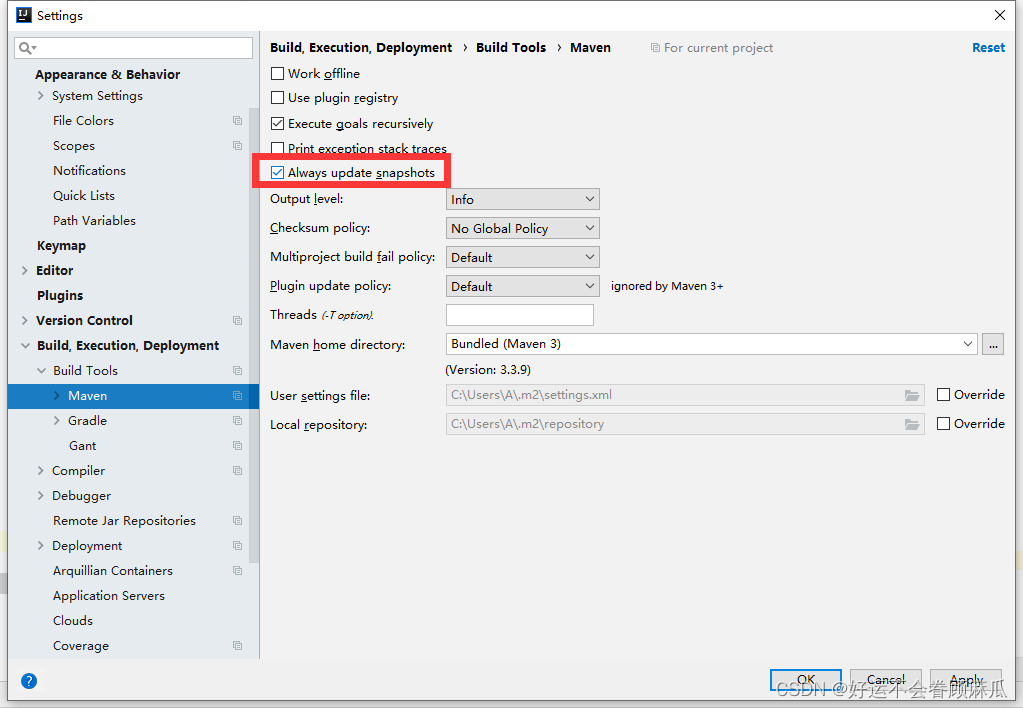The image size is (1023, 708).
Task: Click the Local repository path field
Action: point(685,424)
